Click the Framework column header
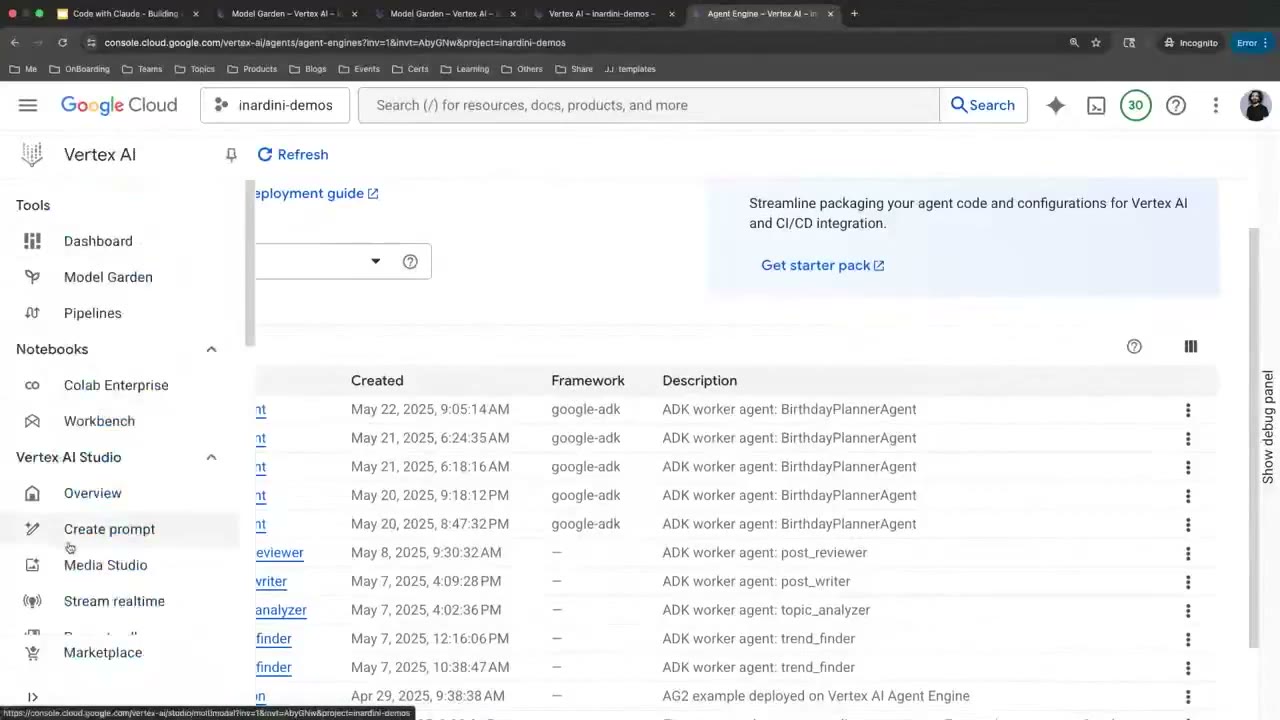This screenshot has height=720, width=1280. (588, 380)
